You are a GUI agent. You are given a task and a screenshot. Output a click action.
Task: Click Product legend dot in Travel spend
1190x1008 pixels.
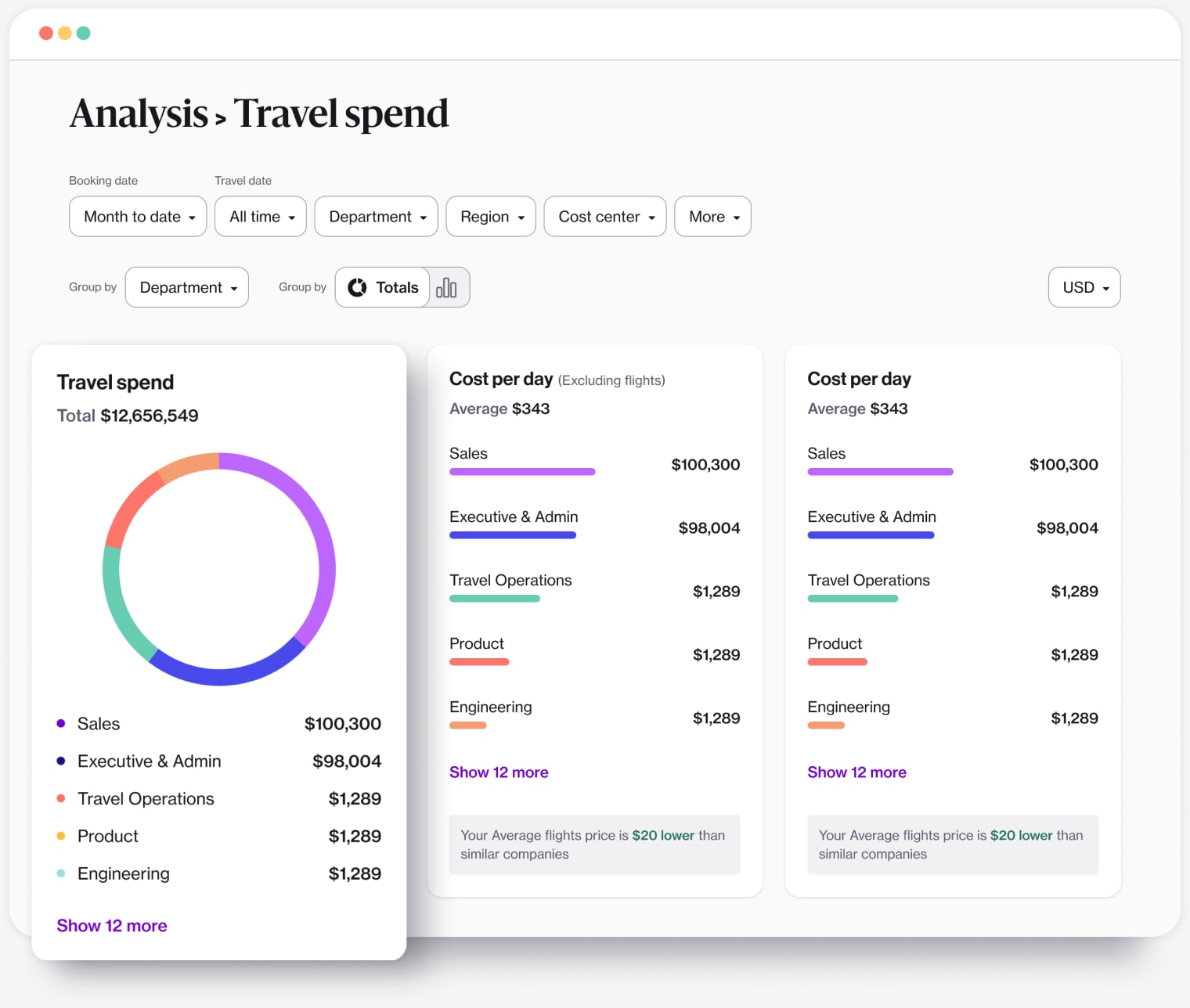pyautogui.click(x=61, y=836)
